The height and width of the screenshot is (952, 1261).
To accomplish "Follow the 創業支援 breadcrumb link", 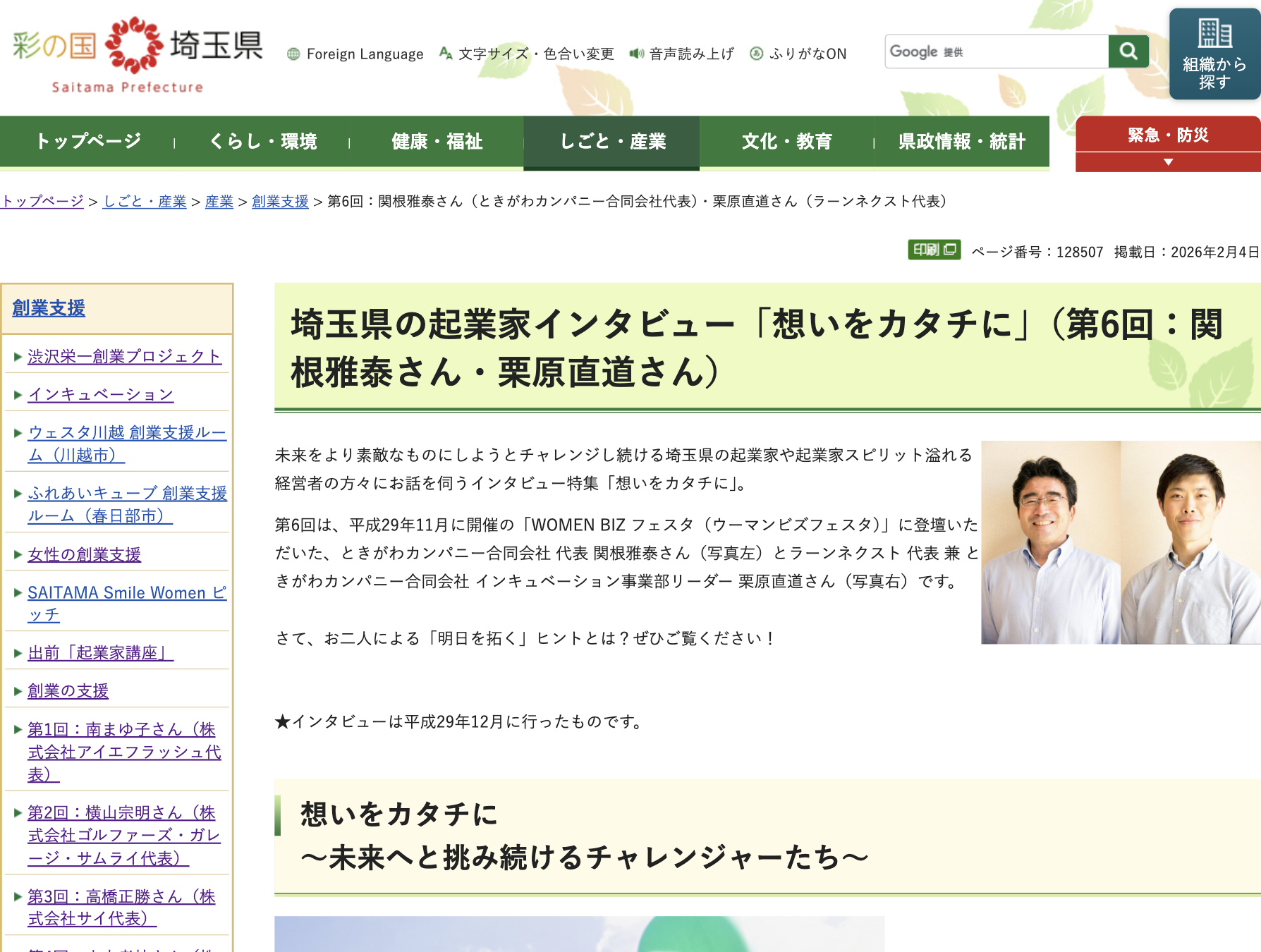I will (280, 202).
